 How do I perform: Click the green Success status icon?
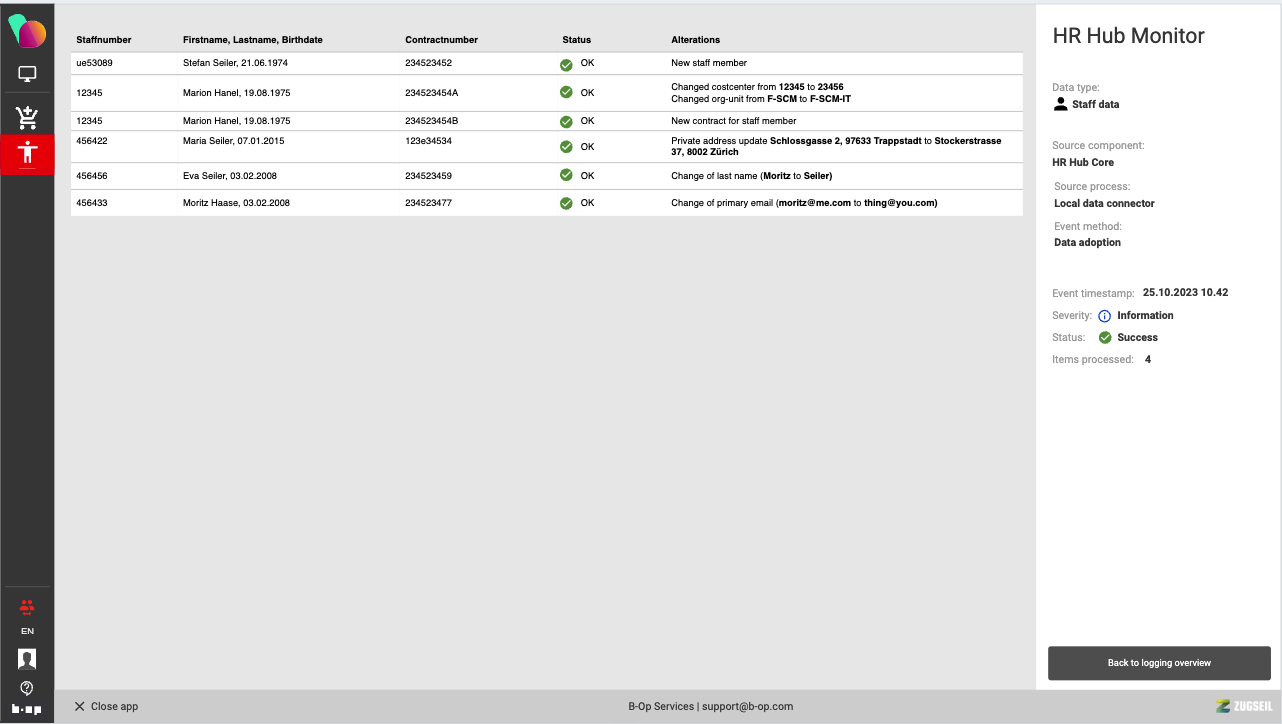pyautogui.click(x=1105, y=338)
